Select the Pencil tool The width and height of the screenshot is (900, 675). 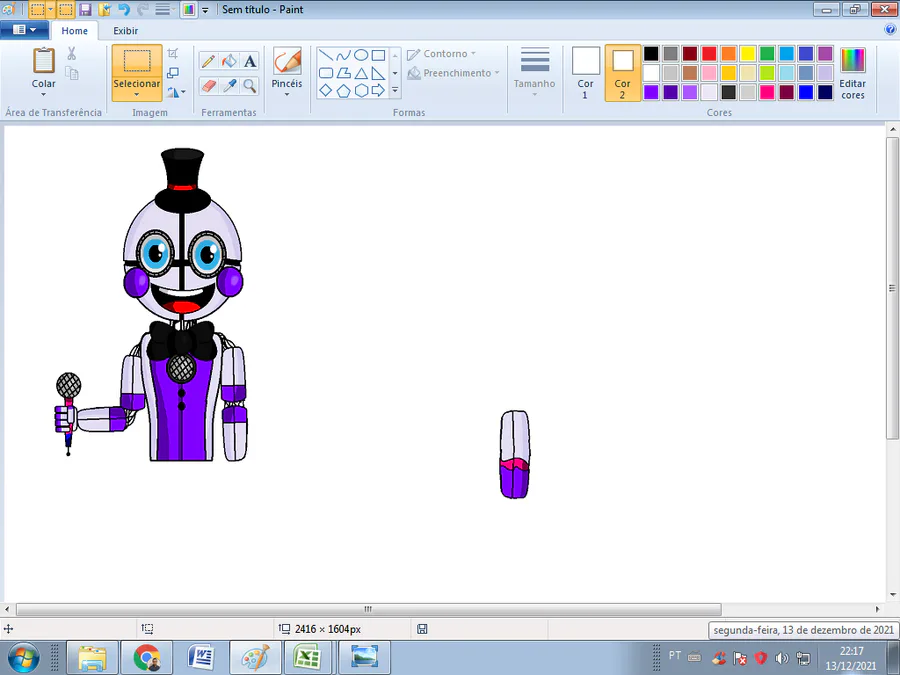pyautogui.click(x=208, y=61)
